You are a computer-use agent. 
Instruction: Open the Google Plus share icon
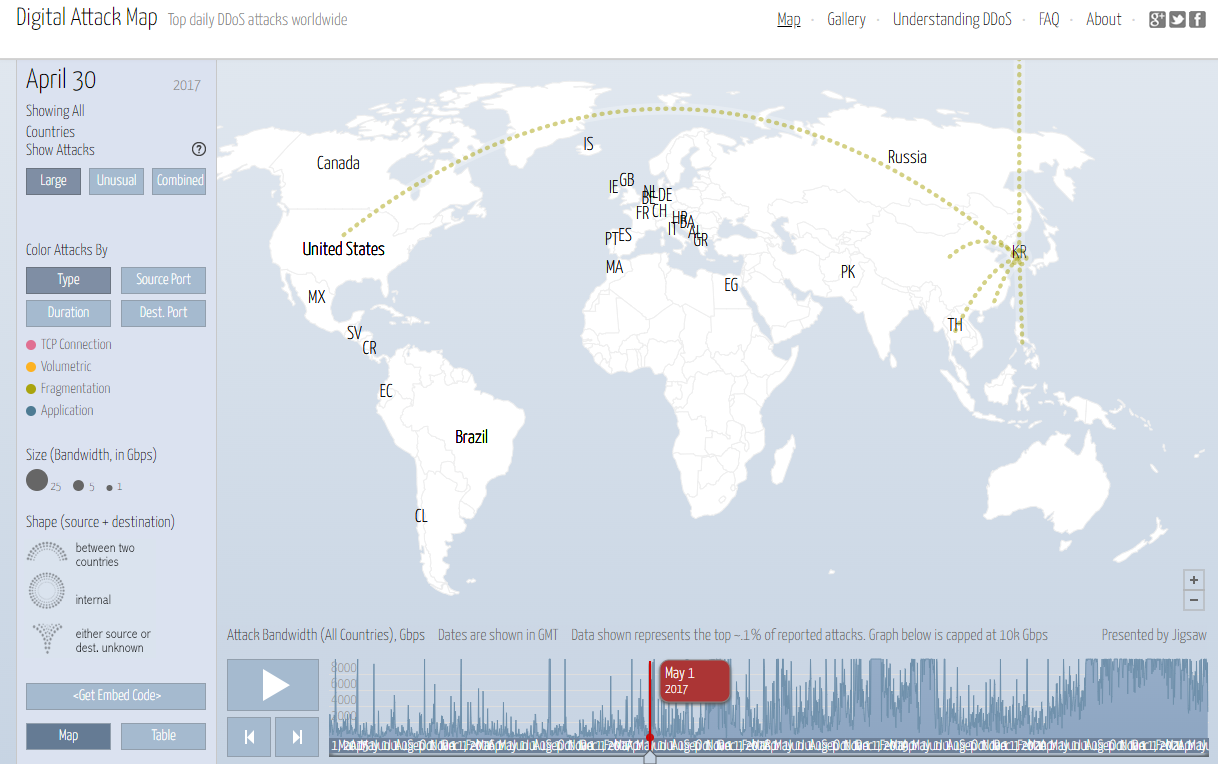[1158, 19]
